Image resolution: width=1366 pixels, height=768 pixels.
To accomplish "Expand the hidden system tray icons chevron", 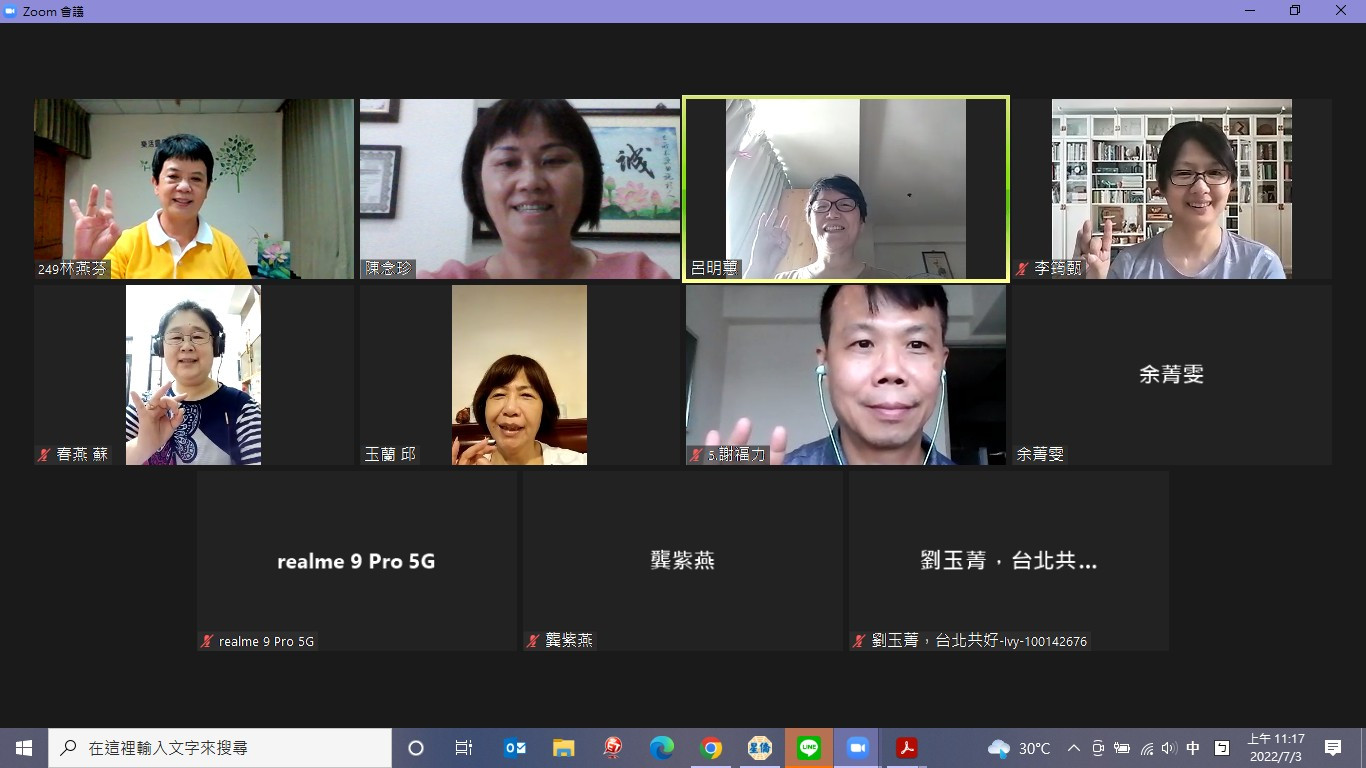I will 1074,748.
